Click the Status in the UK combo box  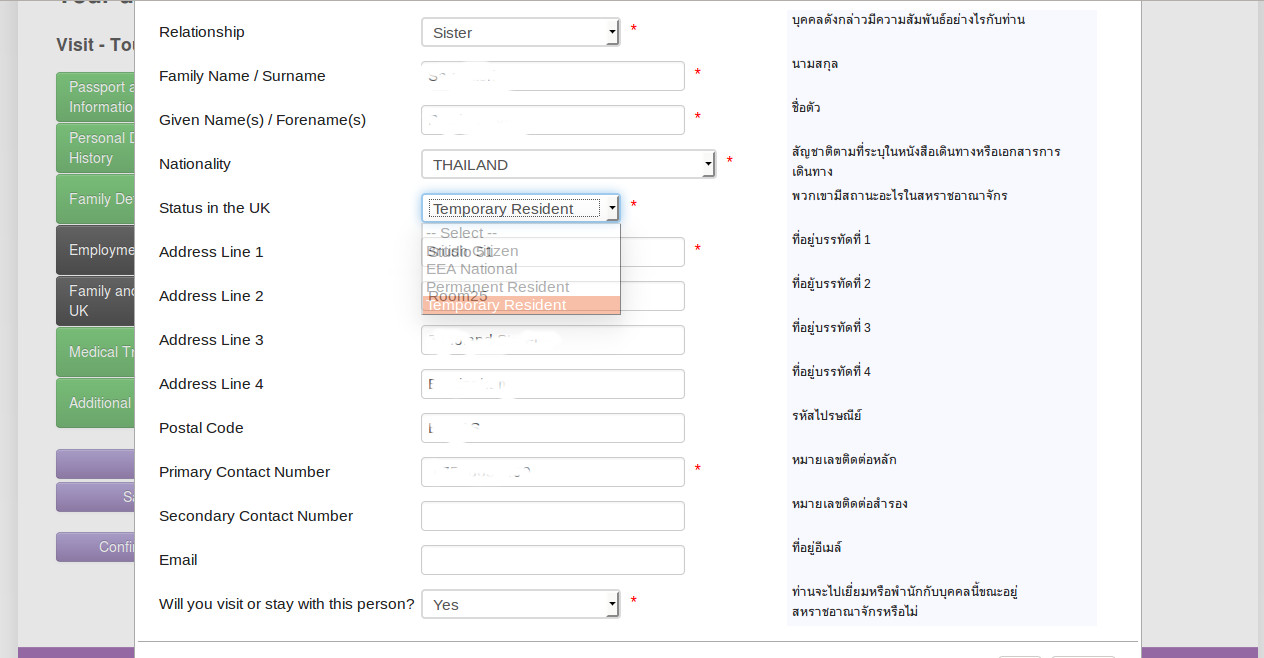(x=520, y=209)
